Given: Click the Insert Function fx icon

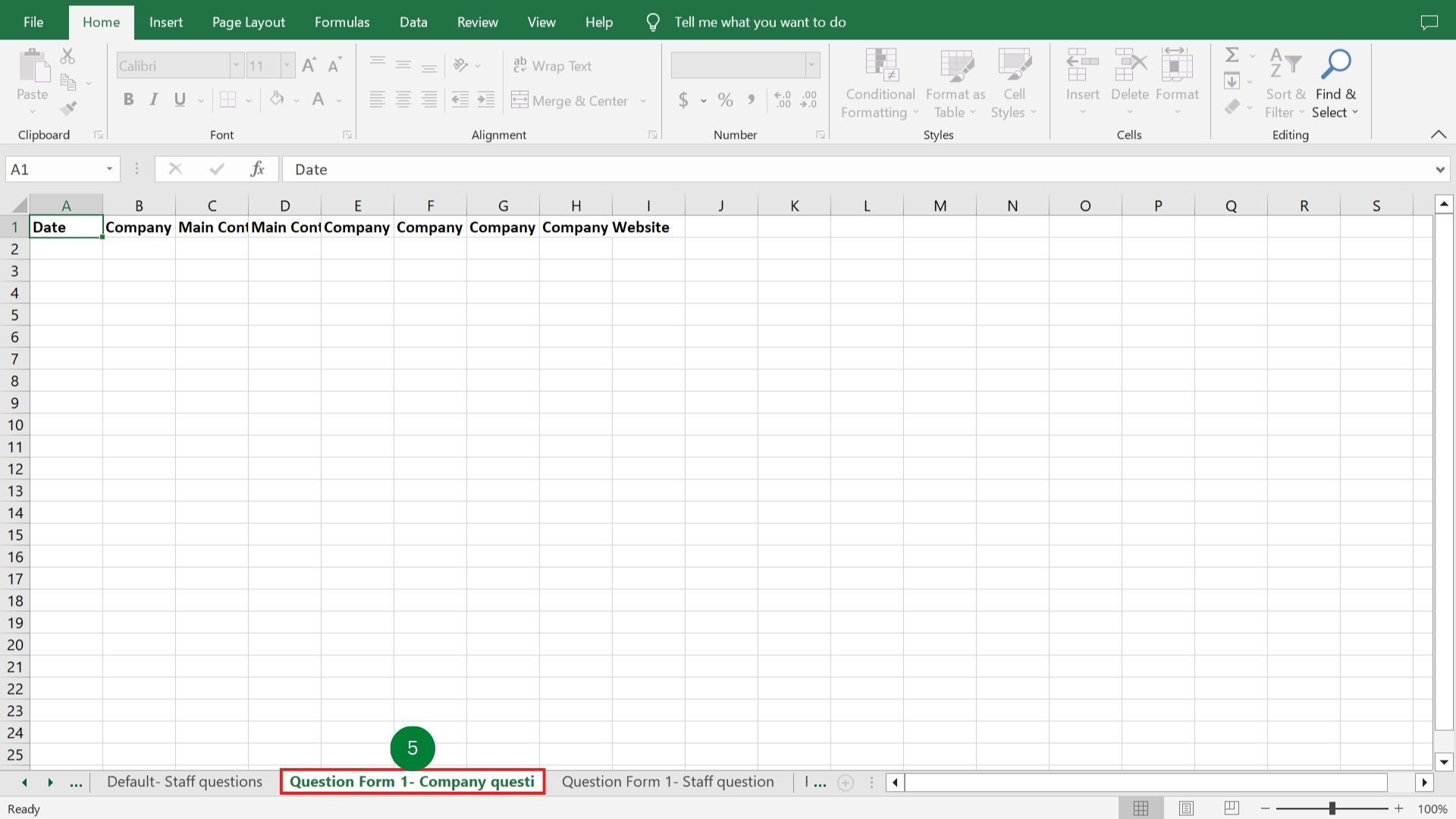Looking at the screenshot, I should click(257, 169).
